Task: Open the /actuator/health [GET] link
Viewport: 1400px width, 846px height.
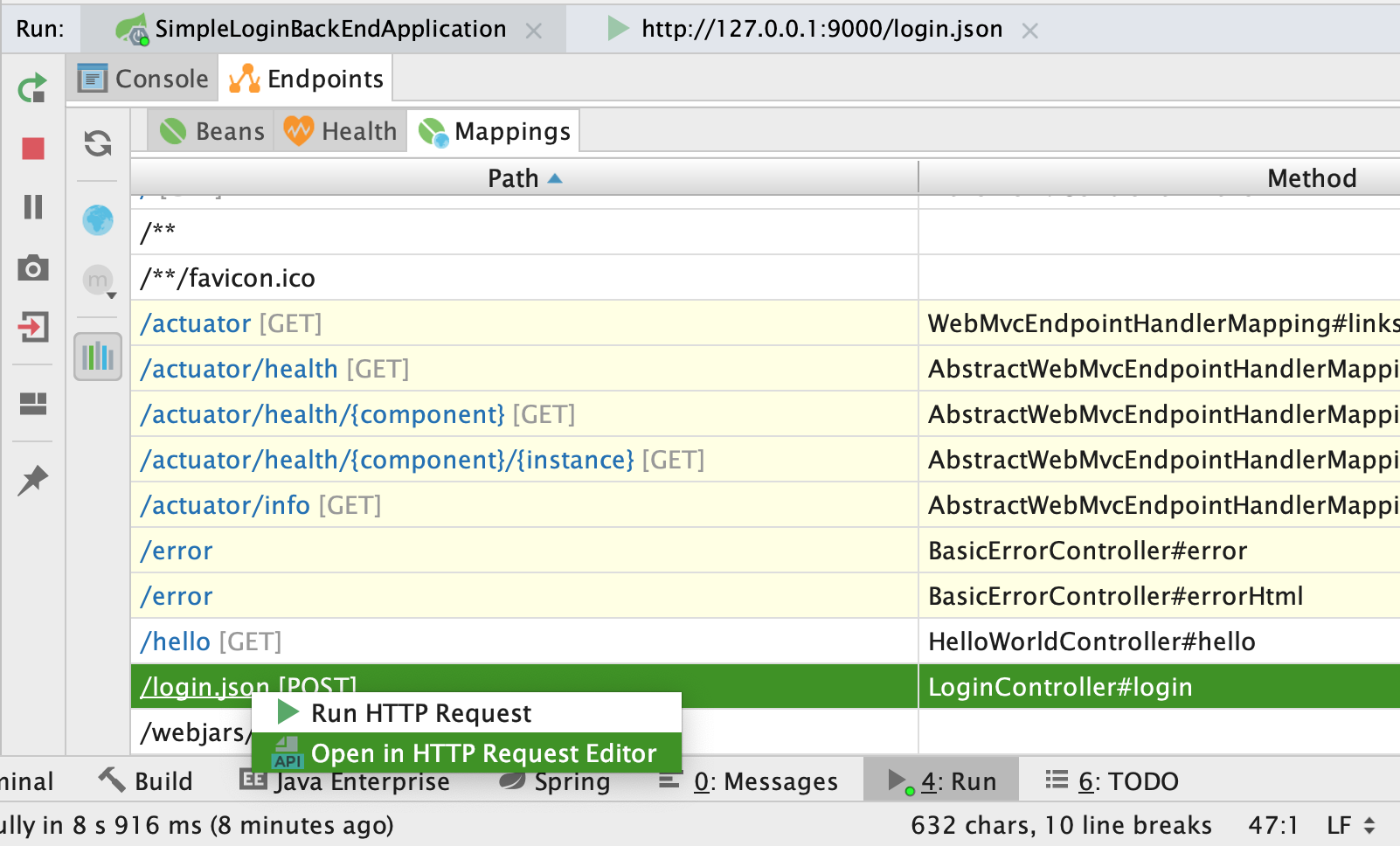Action: pos(239,369)
